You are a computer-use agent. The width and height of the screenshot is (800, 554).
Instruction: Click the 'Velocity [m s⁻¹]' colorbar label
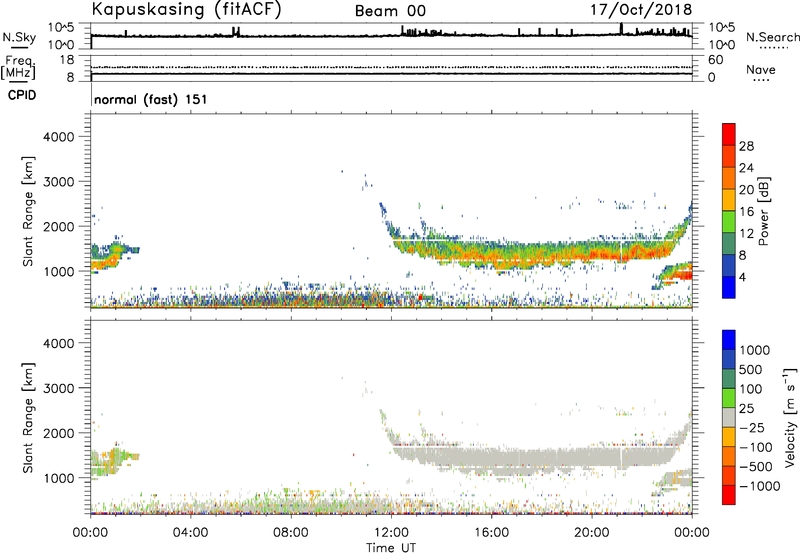(790, 417)
